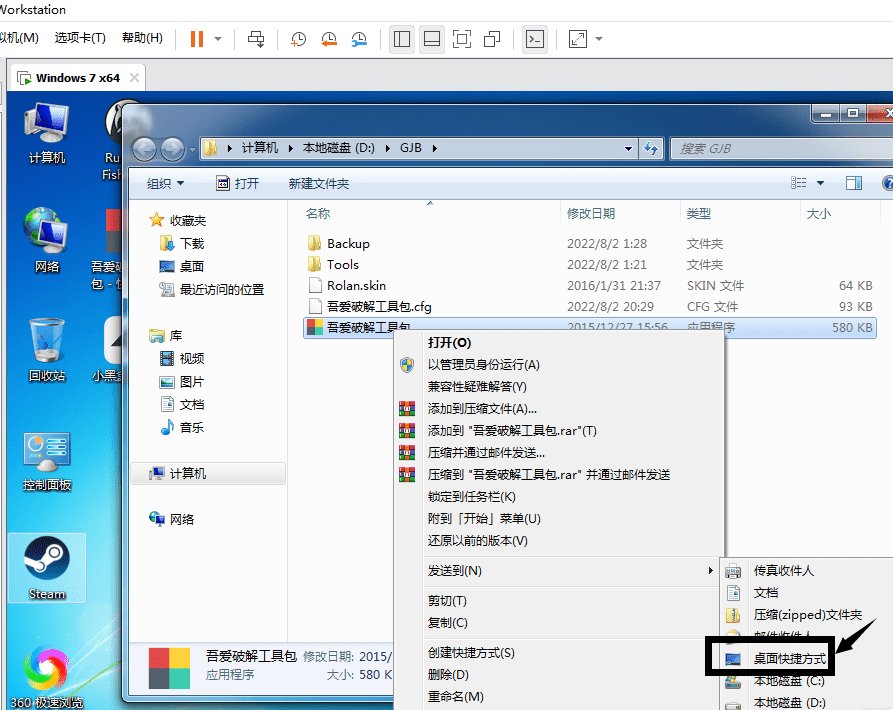Select the Tools folder row

point(589,265)
